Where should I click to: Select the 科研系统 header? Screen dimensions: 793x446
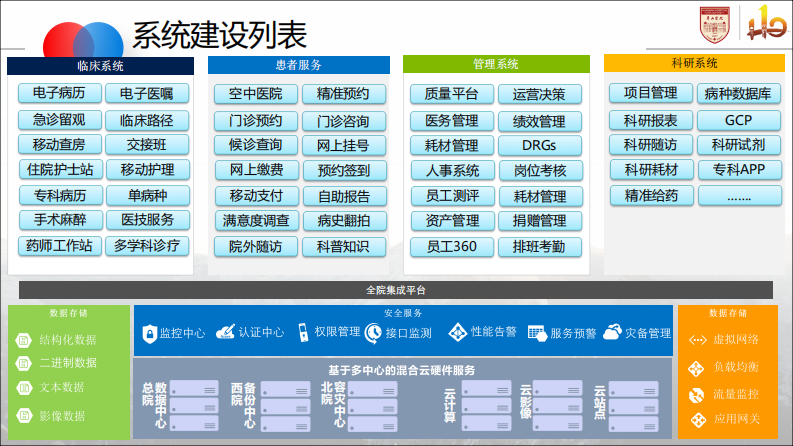694,63
